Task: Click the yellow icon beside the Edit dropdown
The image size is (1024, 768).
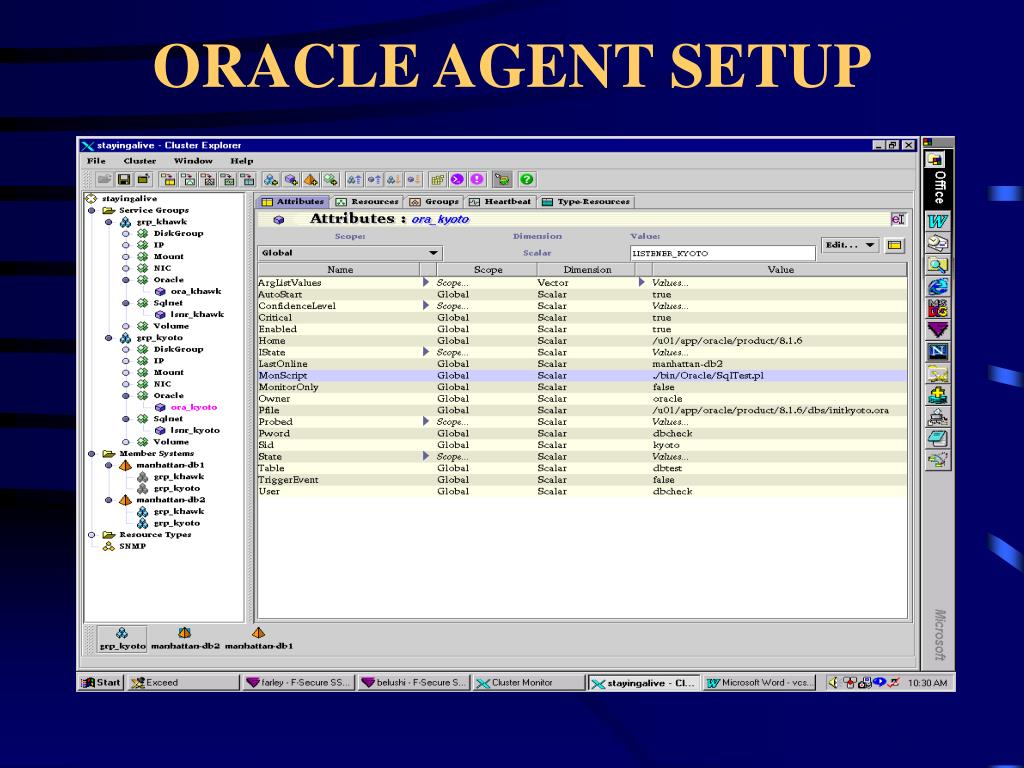Action: [895, 246]
